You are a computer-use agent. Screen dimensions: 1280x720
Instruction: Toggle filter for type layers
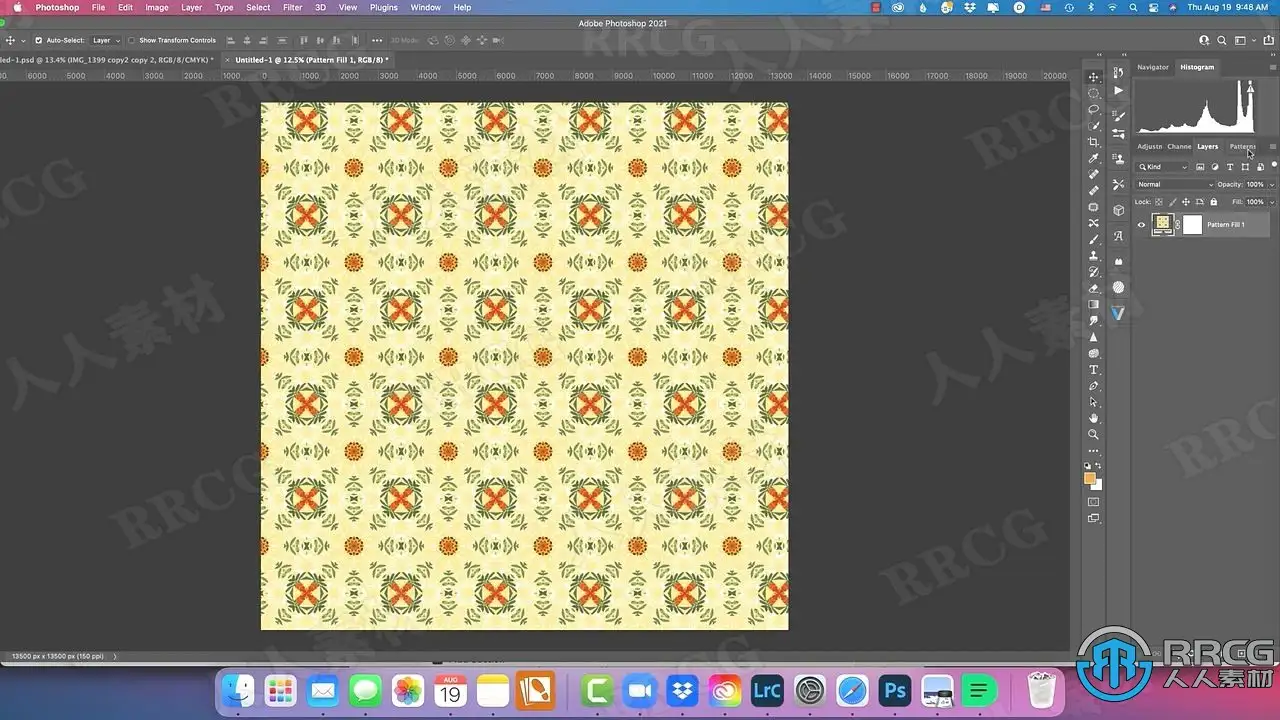[x=1230, y=167]
